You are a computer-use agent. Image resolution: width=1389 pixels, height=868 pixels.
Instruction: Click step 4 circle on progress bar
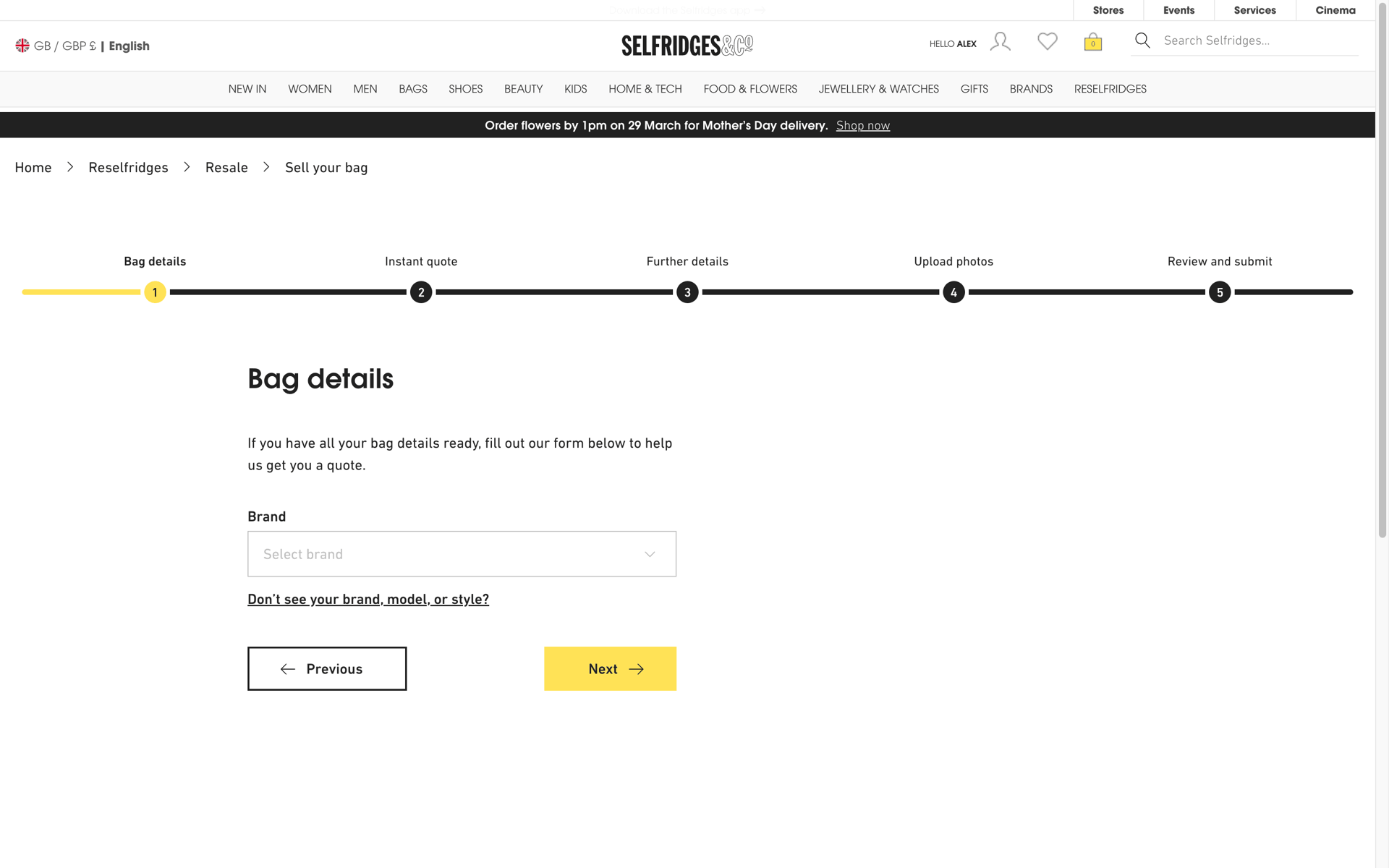[x=953, y=292]
